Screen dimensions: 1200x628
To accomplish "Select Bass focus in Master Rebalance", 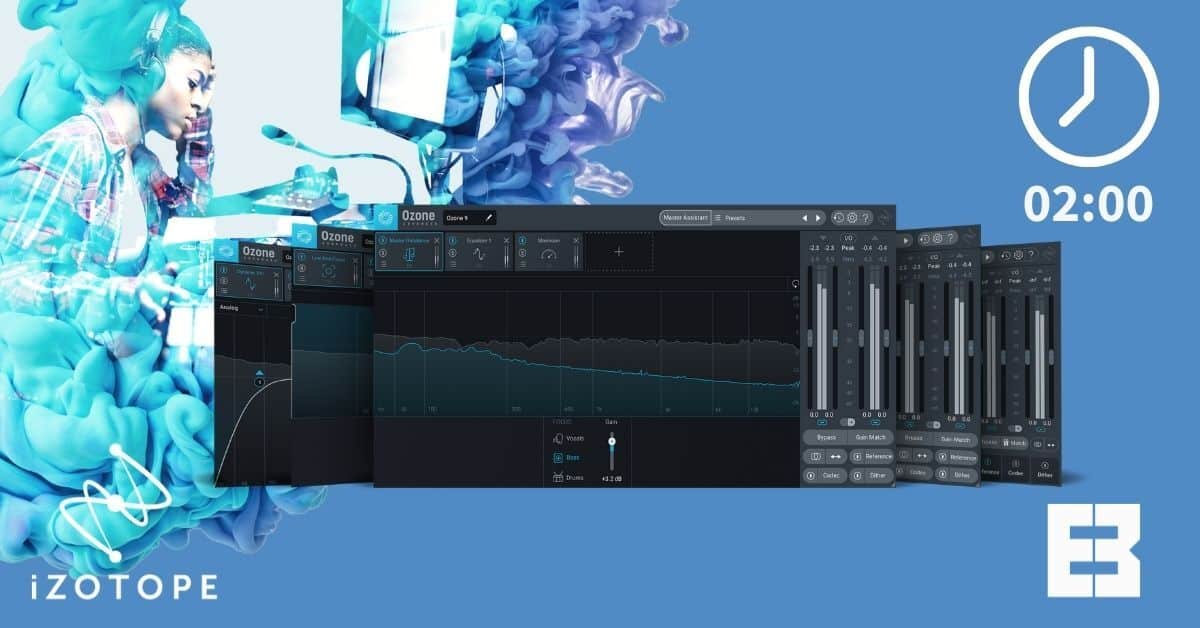I will click(x=567, y=458).
